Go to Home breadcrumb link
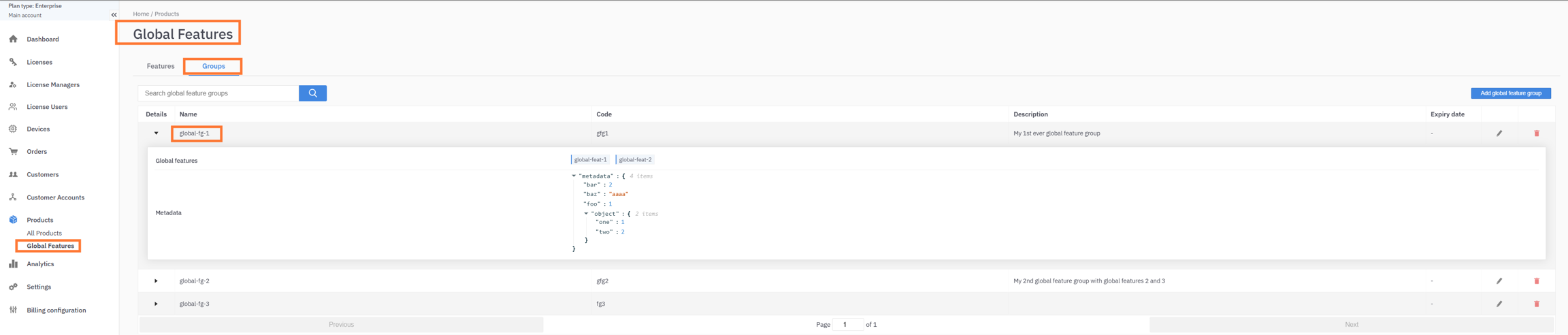 click(x=141, y=14)
